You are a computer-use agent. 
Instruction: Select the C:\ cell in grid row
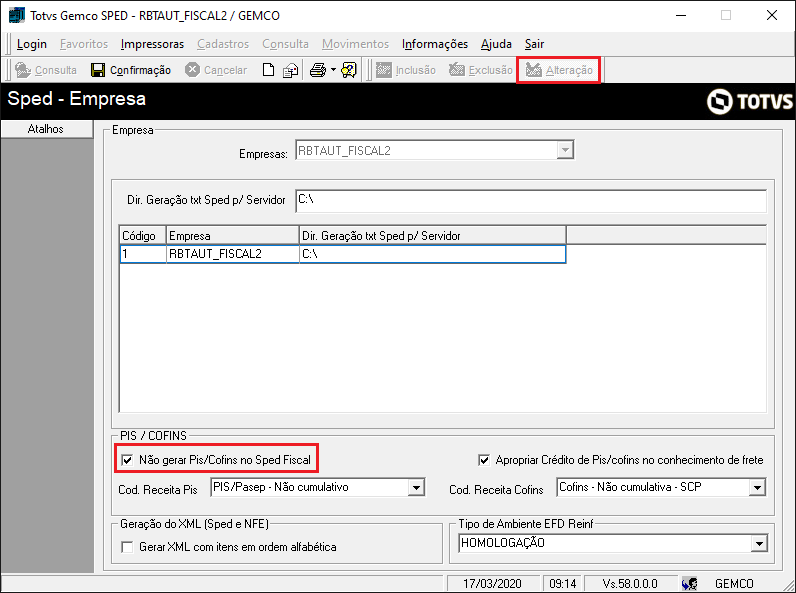[x=433, y=254]
